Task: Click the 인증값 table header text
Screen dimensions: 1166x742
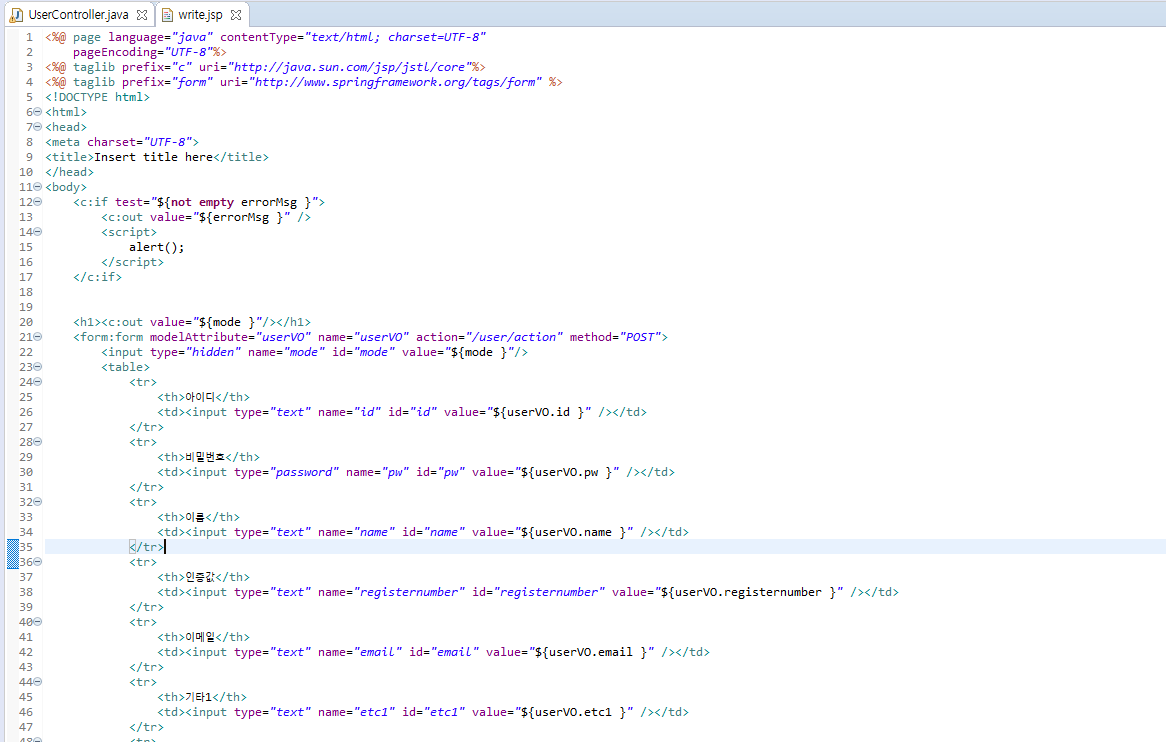Action: (200, 577)
